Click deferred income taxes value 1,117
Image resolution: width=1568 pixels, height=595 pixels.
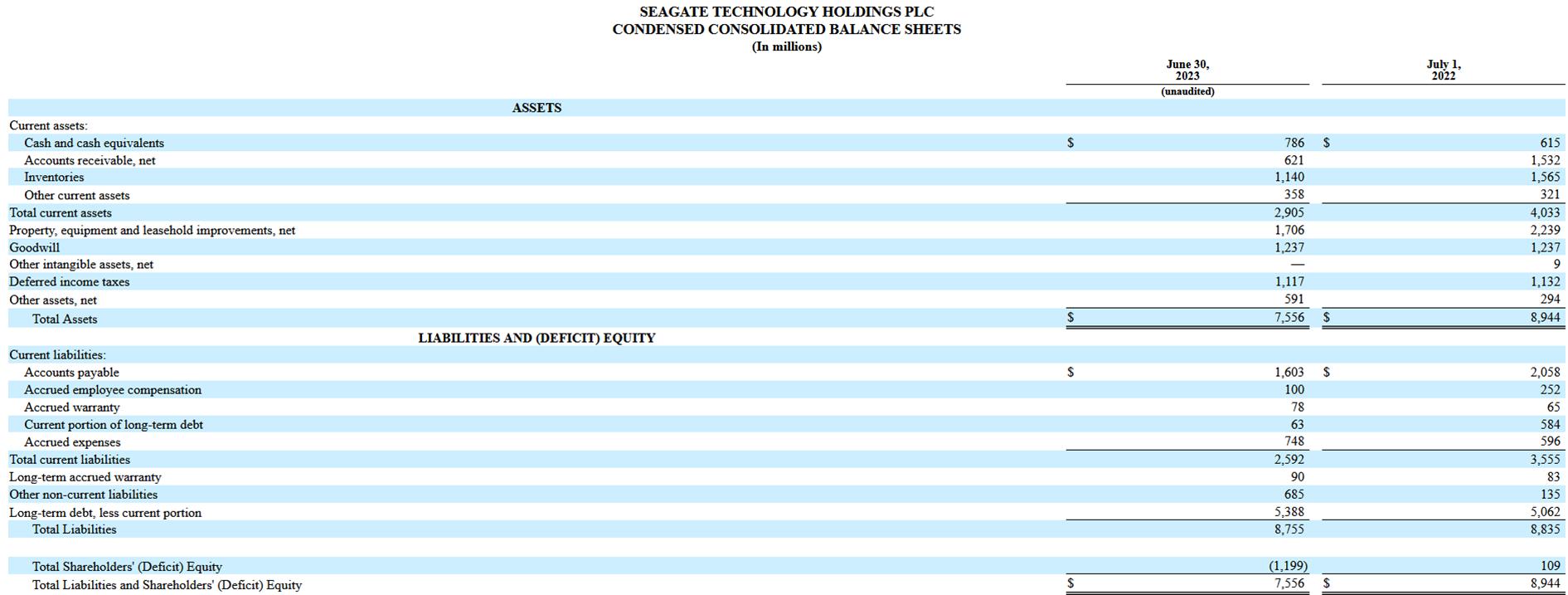click(1289, 281)
